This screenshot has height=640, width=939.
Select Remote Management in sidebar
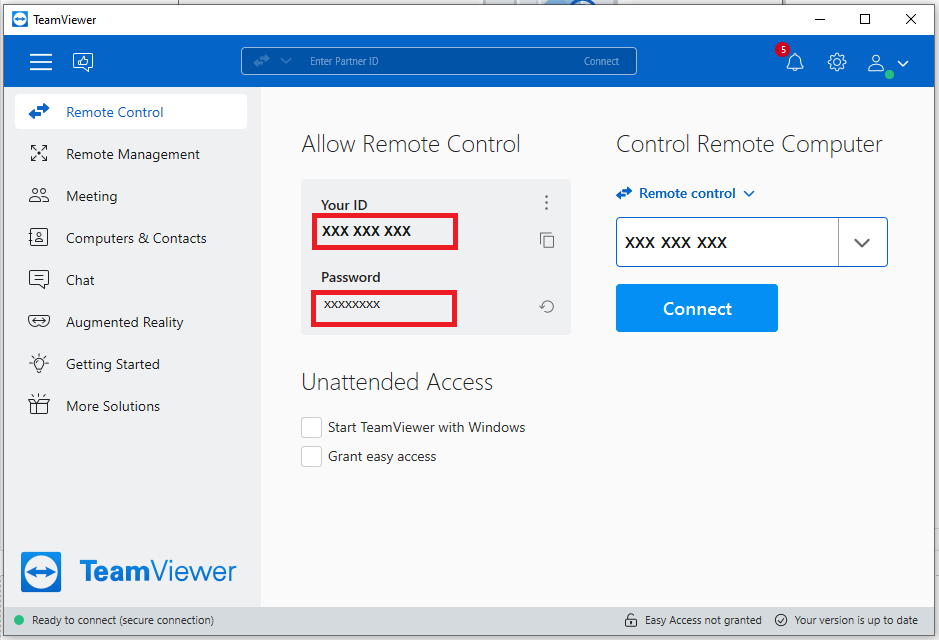tap(132, 154)
